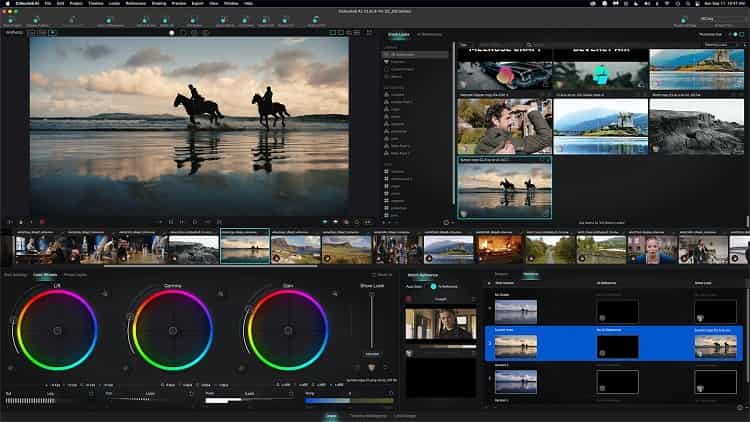This screenshot has width=750, height=422.
Task: Click the Lift wheel's luminance arc slider
Action: coord(13,335)
